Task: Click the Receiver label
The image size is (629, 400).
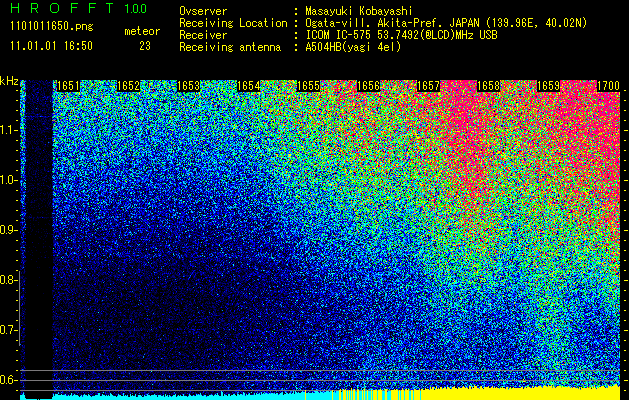Action: (203, 35)
